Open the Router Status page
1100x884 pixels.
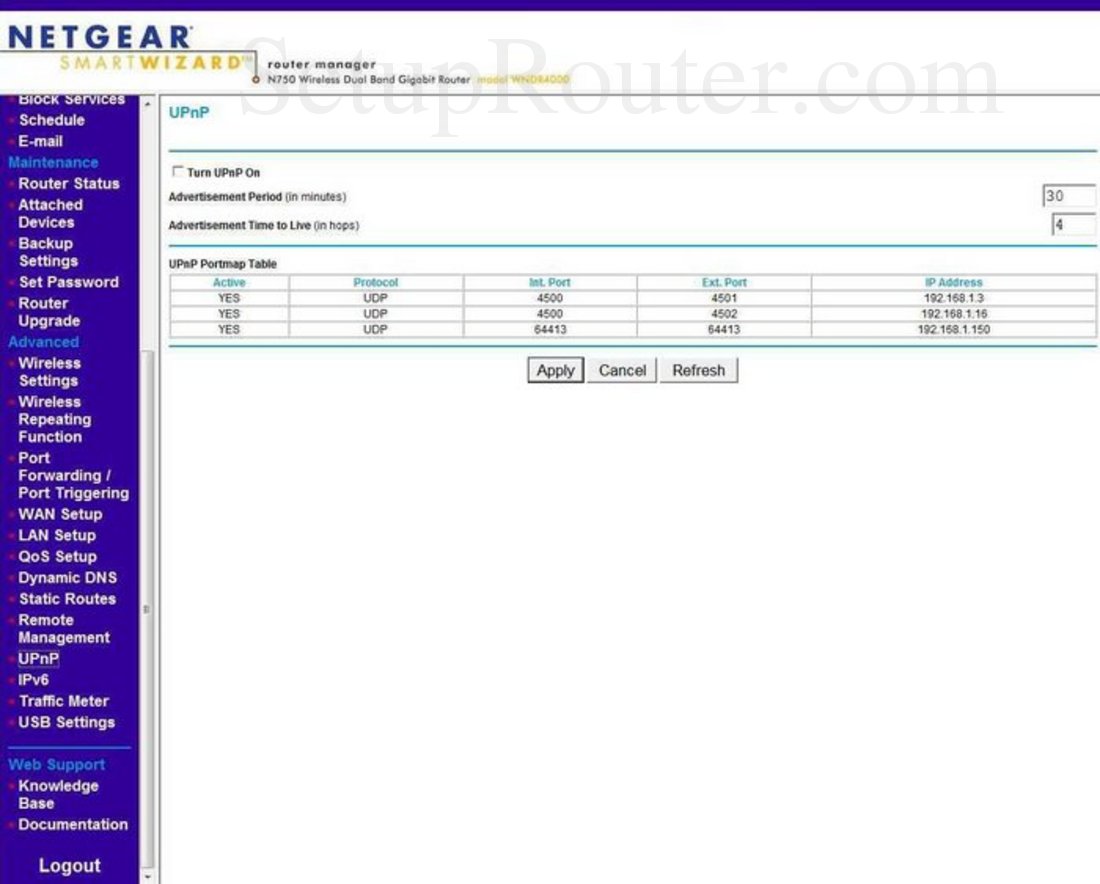[68, 183]
